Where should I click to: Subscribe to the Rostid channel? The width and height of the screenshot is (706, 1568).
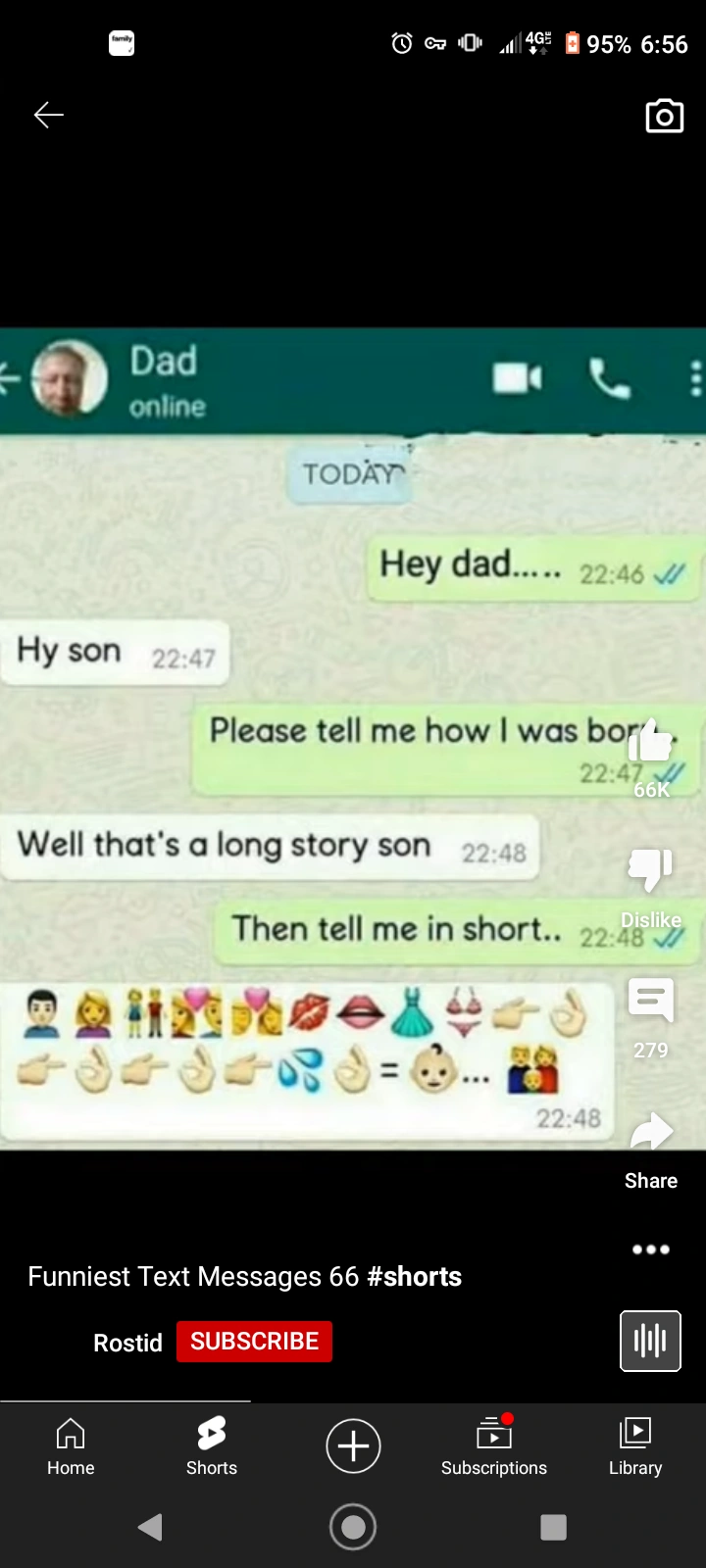pyautogui.click(x=254, y=1342)
